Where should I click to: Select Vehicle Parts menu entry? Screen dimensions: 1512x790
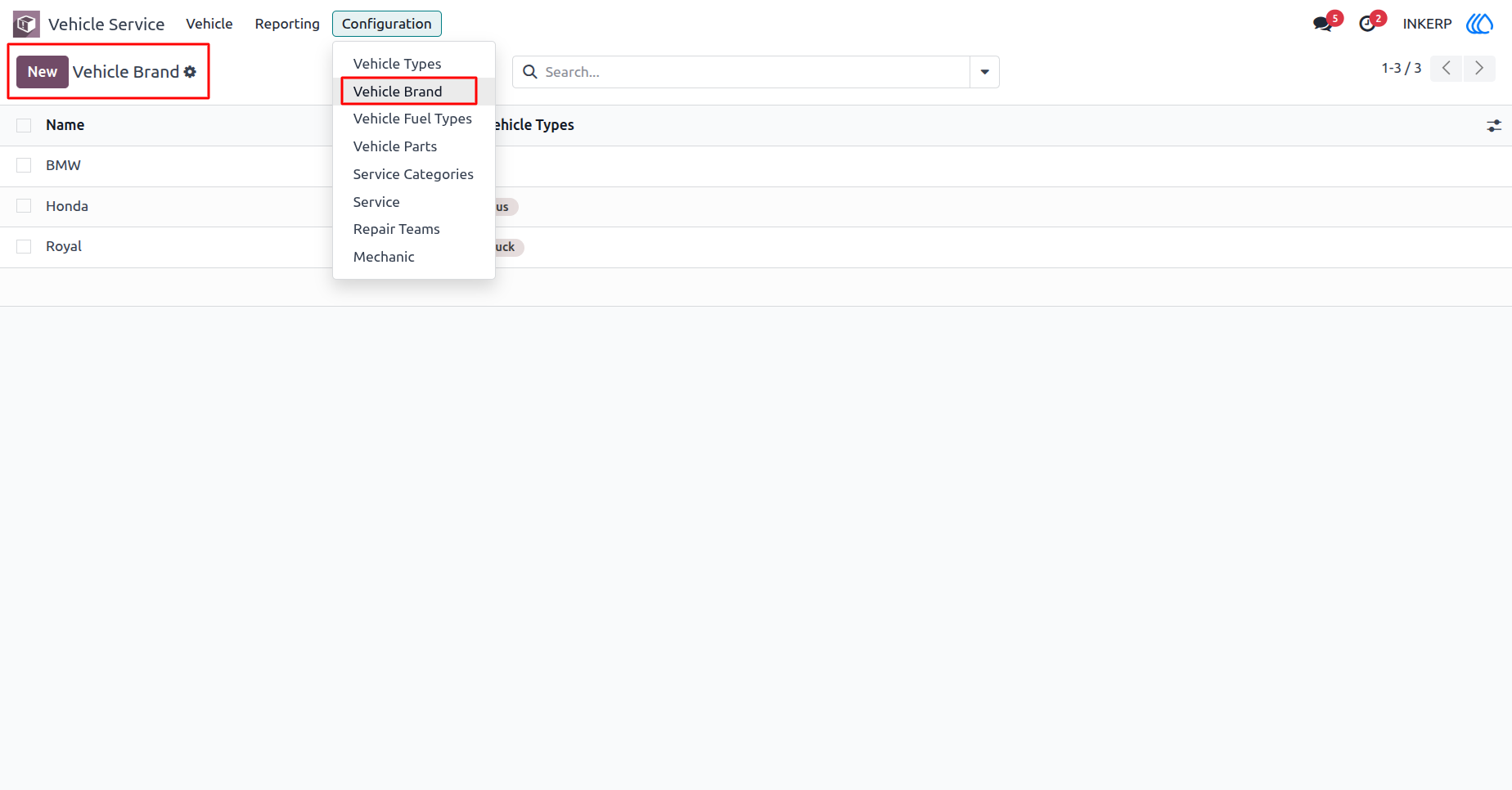tap(414, 146)
